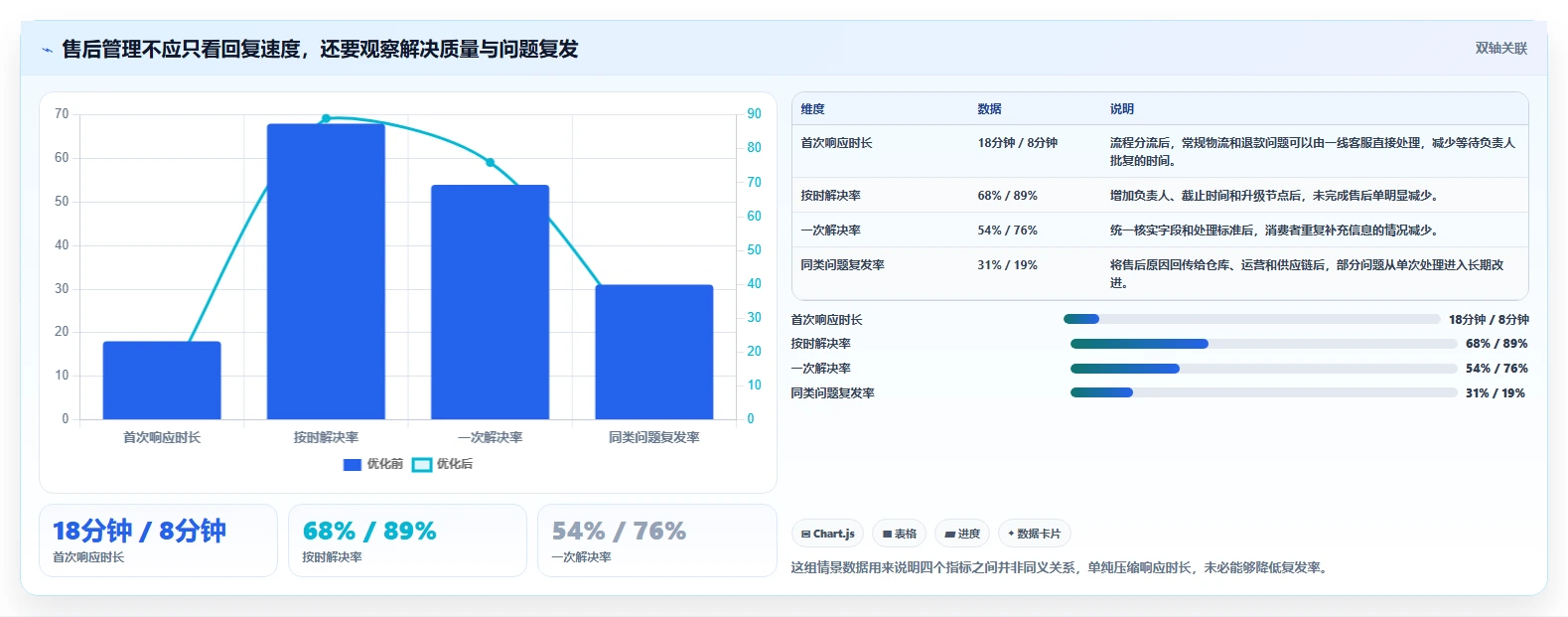Click the 双轴关联 badge in the header
Screen dimensions: 1568x617
click(x=1500, y=49)
